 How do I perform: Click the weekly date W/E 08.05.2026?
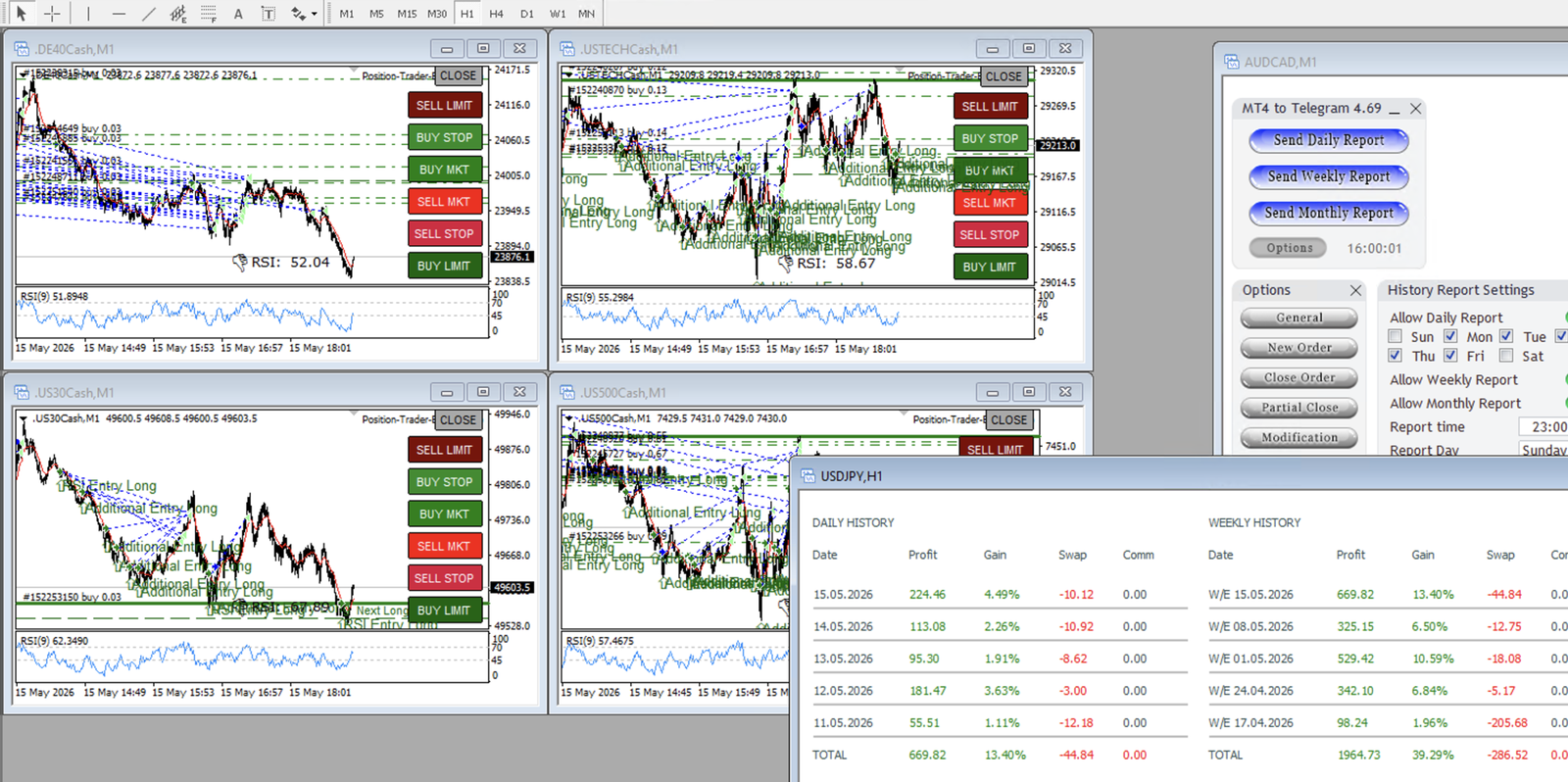[1250, 626]
